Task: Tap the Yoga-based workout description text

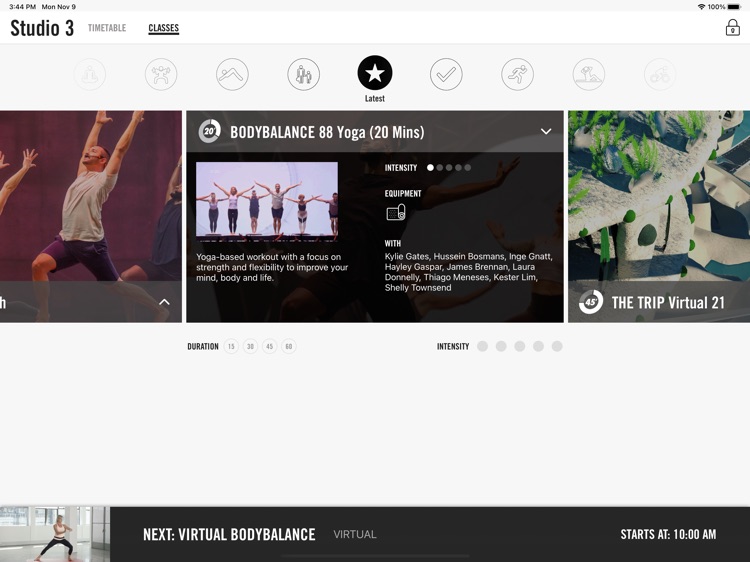Action: point(272,267)
